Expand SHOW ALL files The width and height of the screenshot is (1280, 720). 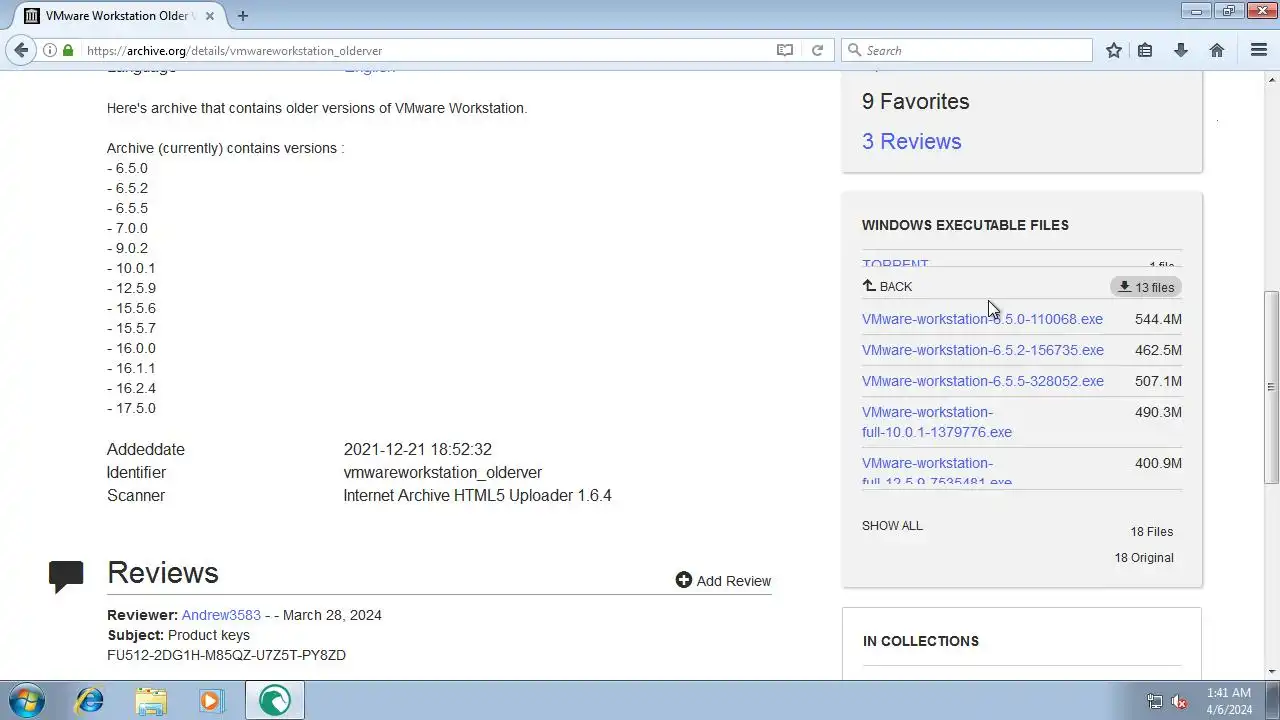(x=892, y=526)
